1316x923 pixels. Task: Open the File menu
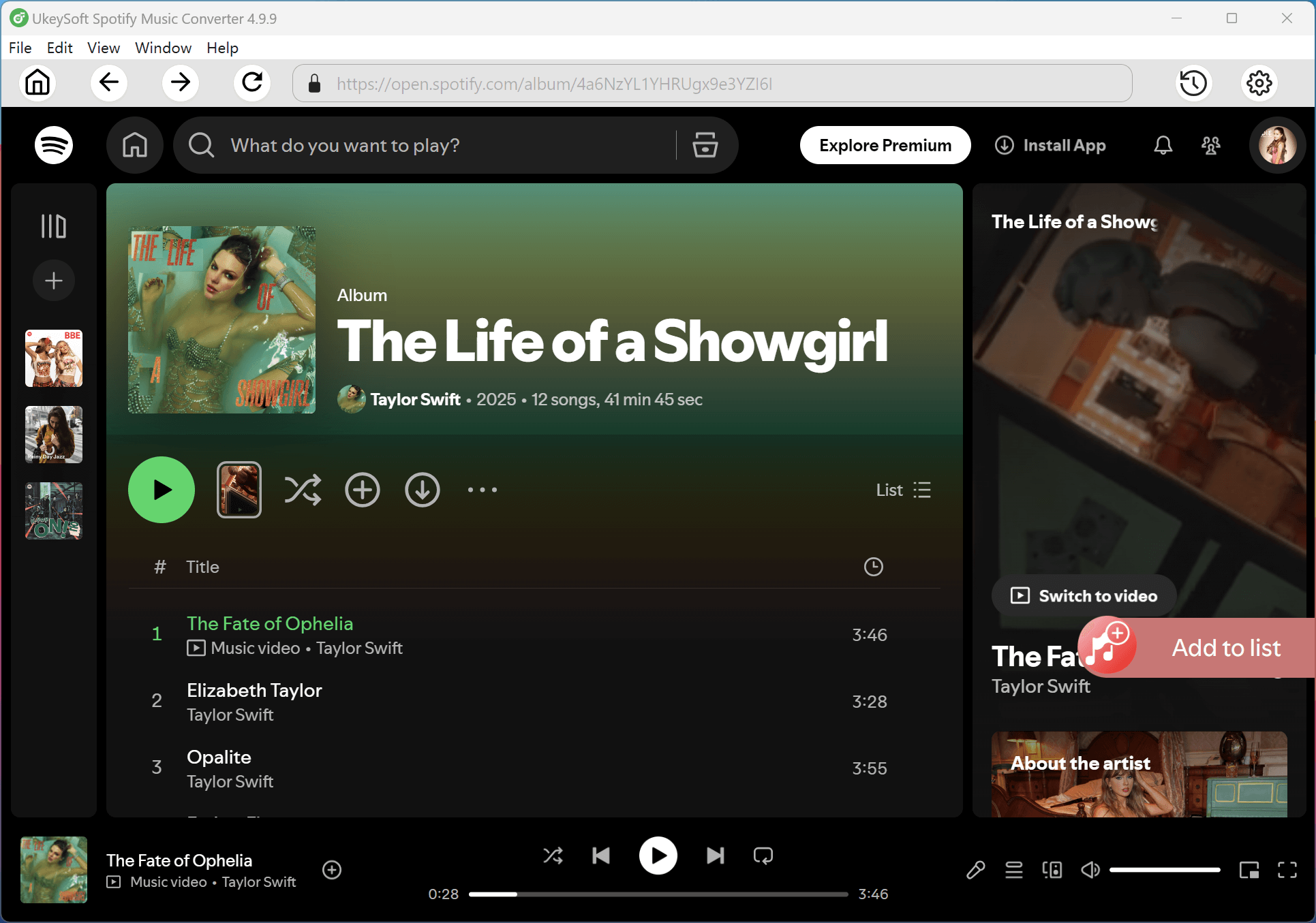20,48
